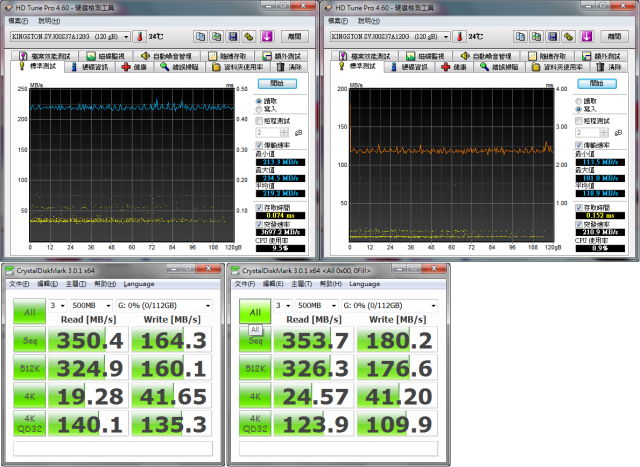Click 512K button next to 324.9 result
640x467 pixels.
[x=29, y=368]
